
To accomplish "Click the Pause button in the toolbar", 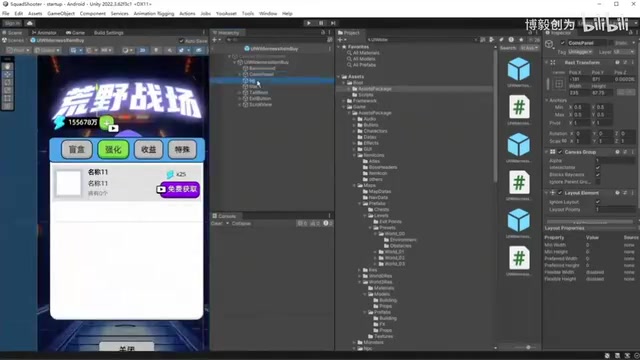I will pos(321,23).
